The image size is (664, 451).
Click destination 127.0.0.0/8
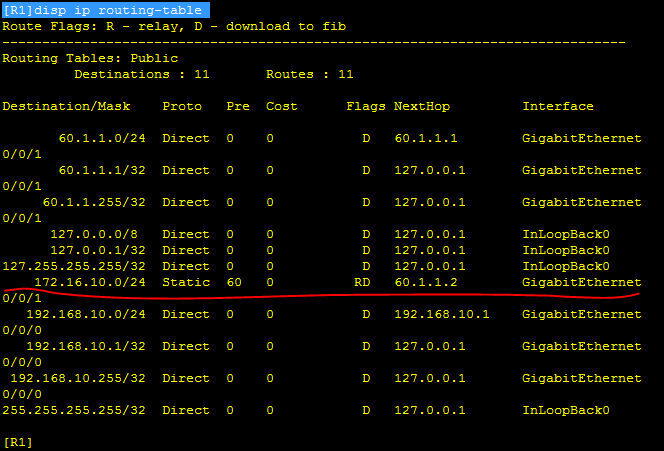coord(94,234)
